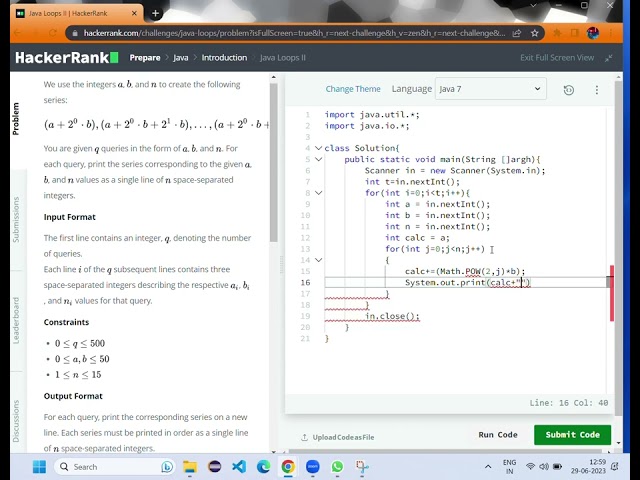
Task: Go to Introduction in the breadcrumb
Action: point(224,58)
